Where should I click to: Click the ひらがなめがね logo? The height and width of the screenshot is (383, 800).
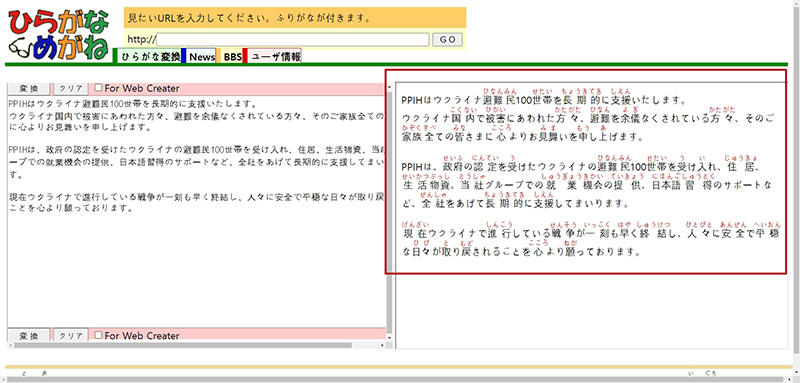(x=59, y=34)
